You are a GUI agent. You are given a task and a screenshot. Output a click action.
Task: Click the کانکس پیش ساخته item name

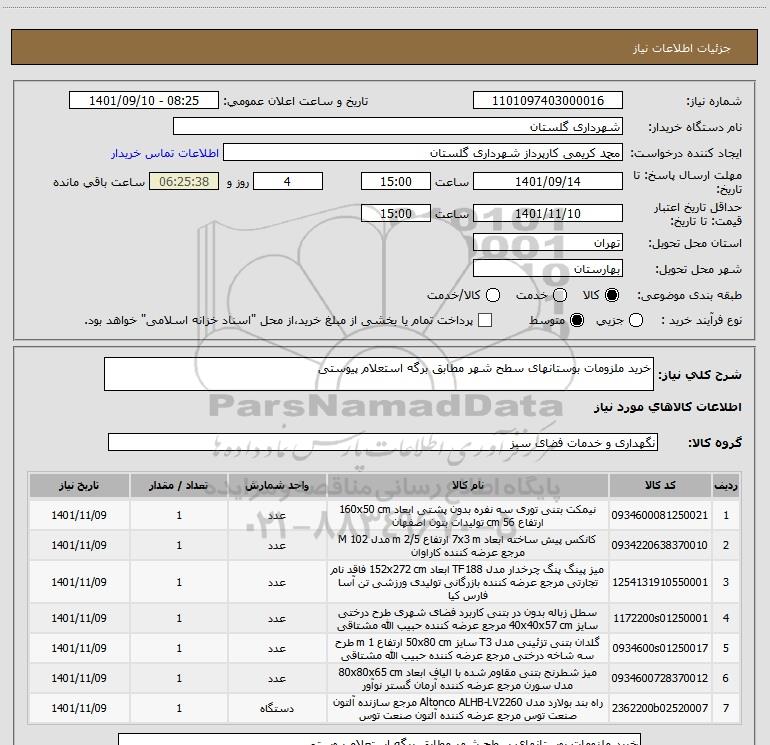(467, 546)
